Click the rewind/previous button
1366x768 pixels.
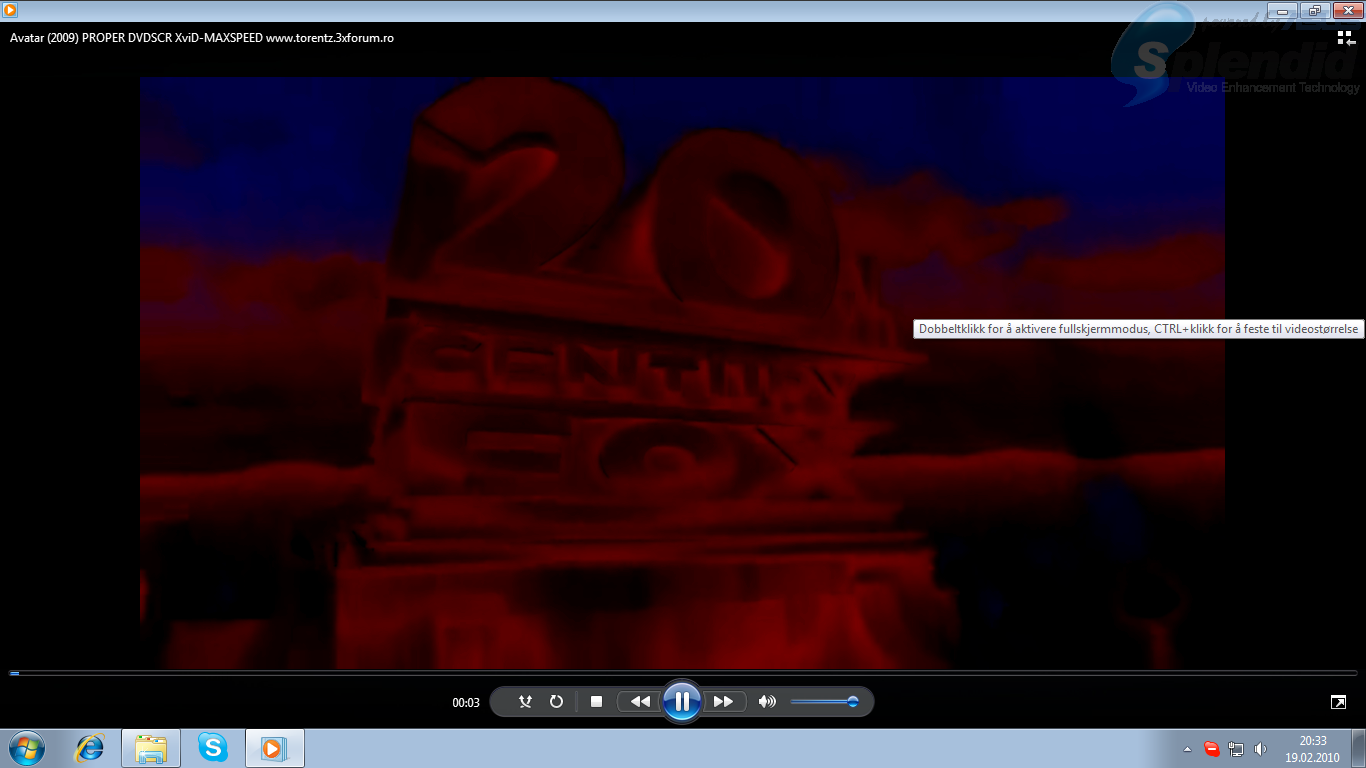640,702
